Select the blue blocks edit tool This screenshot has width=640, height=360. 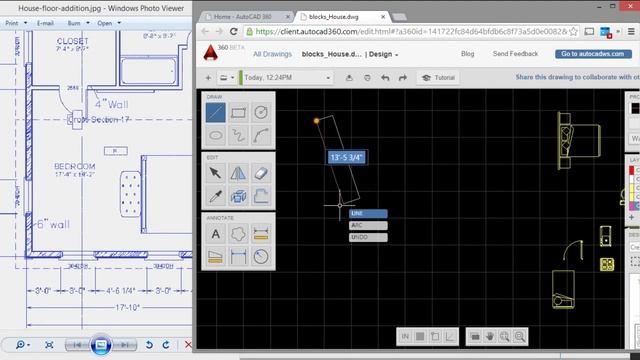[238, 196]
